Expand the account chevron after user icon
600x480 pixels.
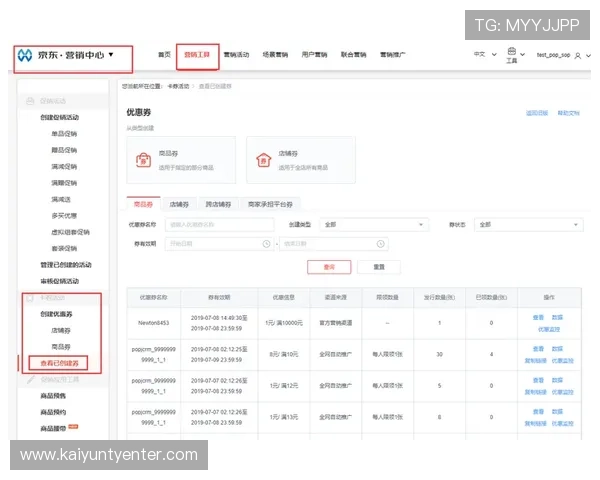pyautogui.click(x=588, y=56)
